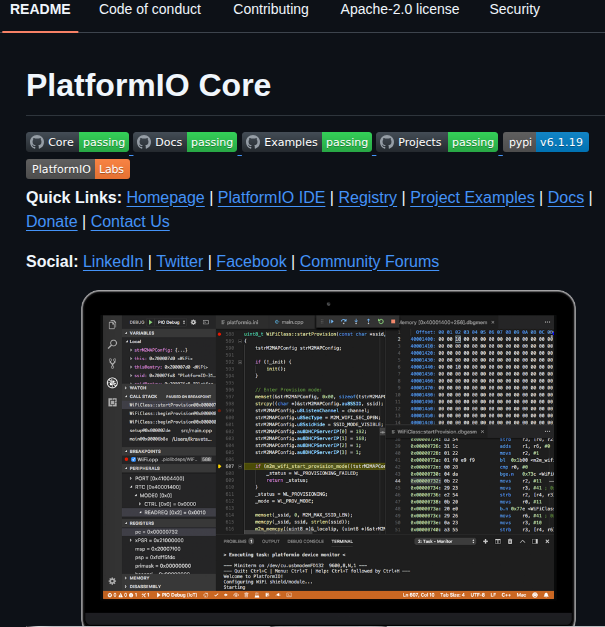Open the LinkedIn social link
The height and width of the screenshot is (627, 605).
(x=113, y=262)
